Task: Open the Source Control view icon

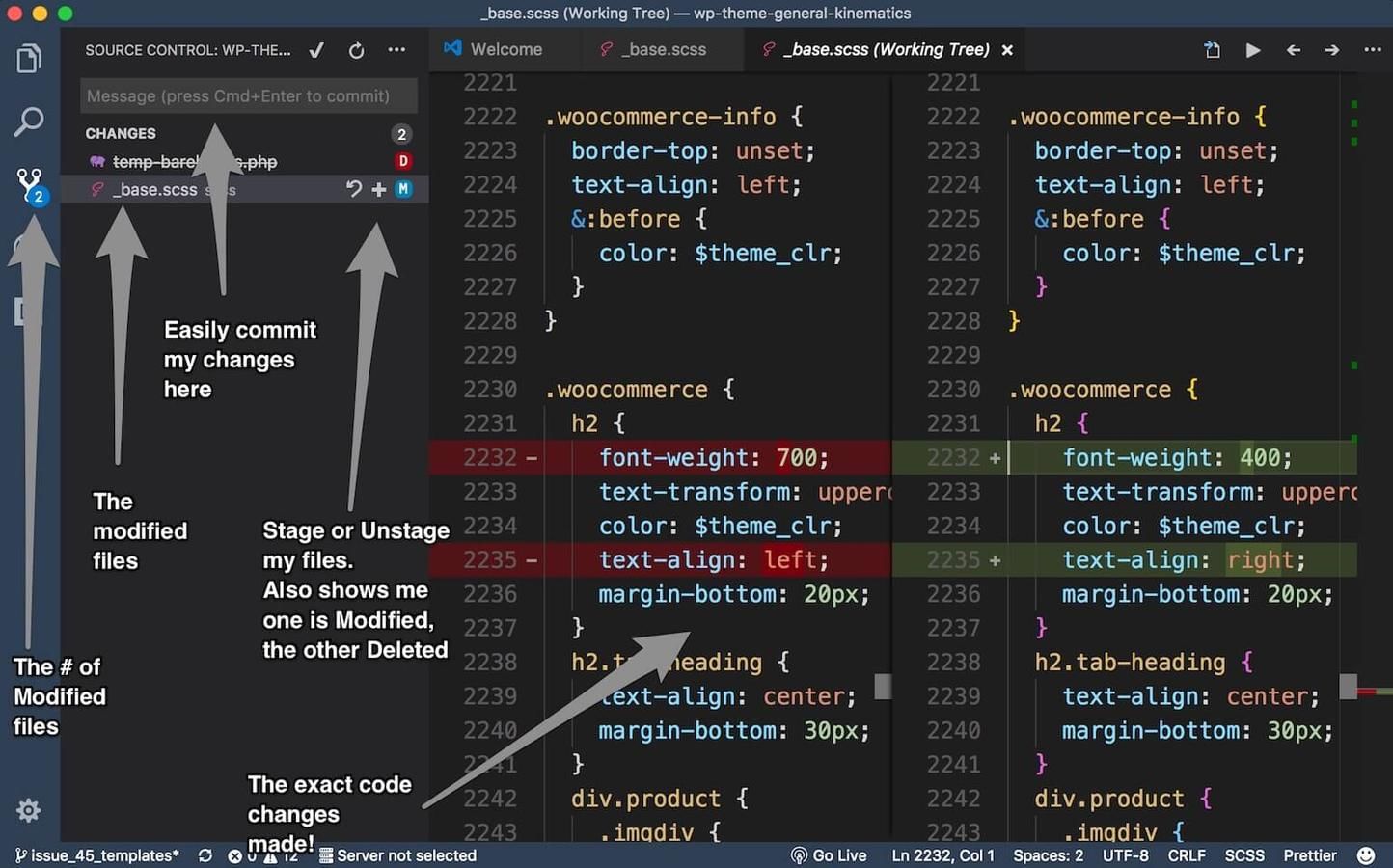Action: pos(30,184)
